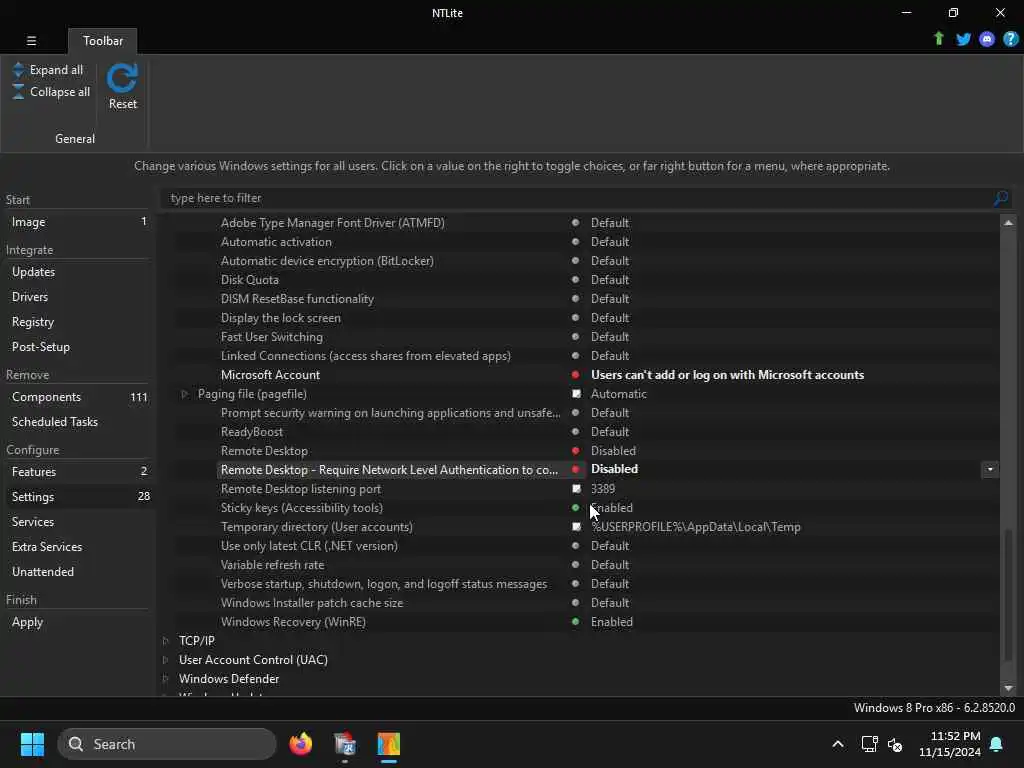1024x768 pixels.
Task: Click Sticky keys Enabled value
Action: [x=612, y=507]
